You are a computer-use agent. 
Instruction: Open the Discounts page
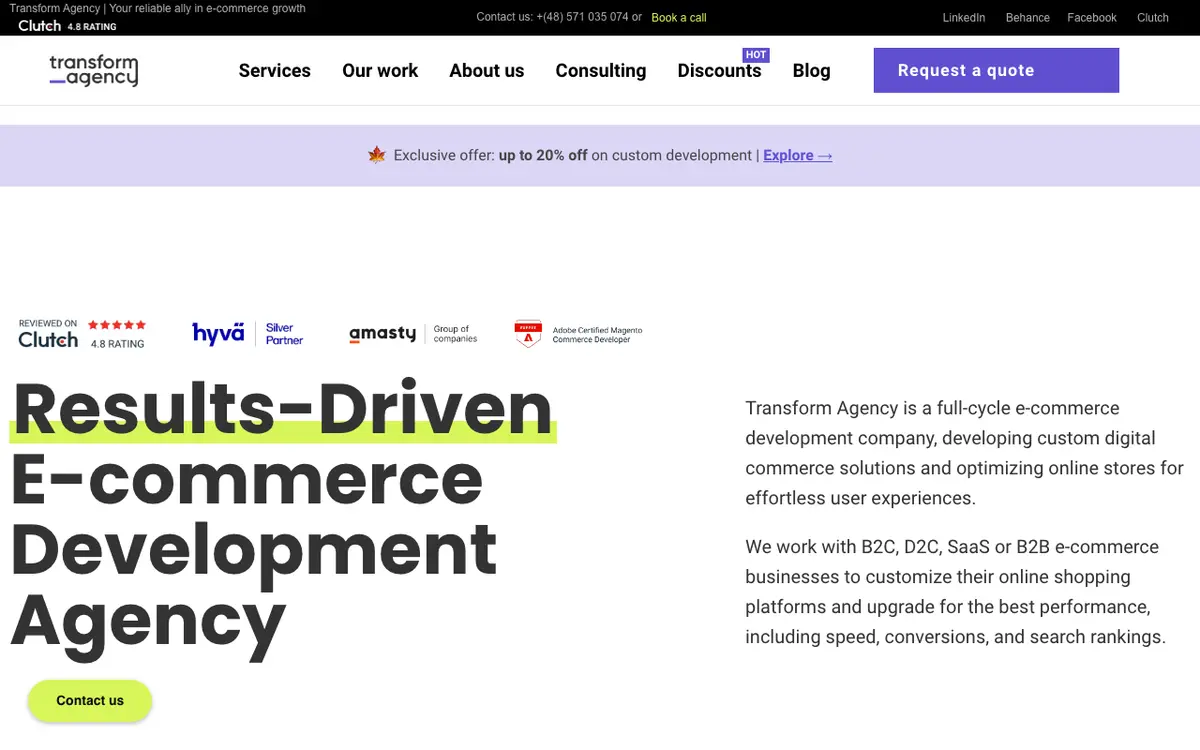720,71
